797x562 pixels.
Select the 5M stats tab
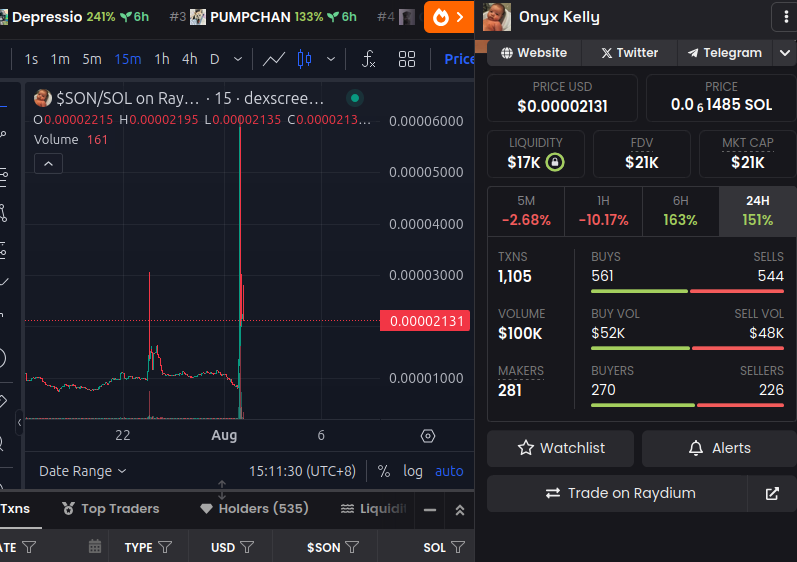526,211
